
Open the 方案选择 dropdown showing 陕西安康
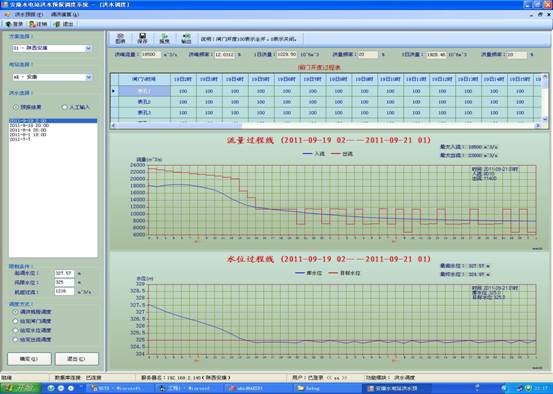click(x=52, y=48)
